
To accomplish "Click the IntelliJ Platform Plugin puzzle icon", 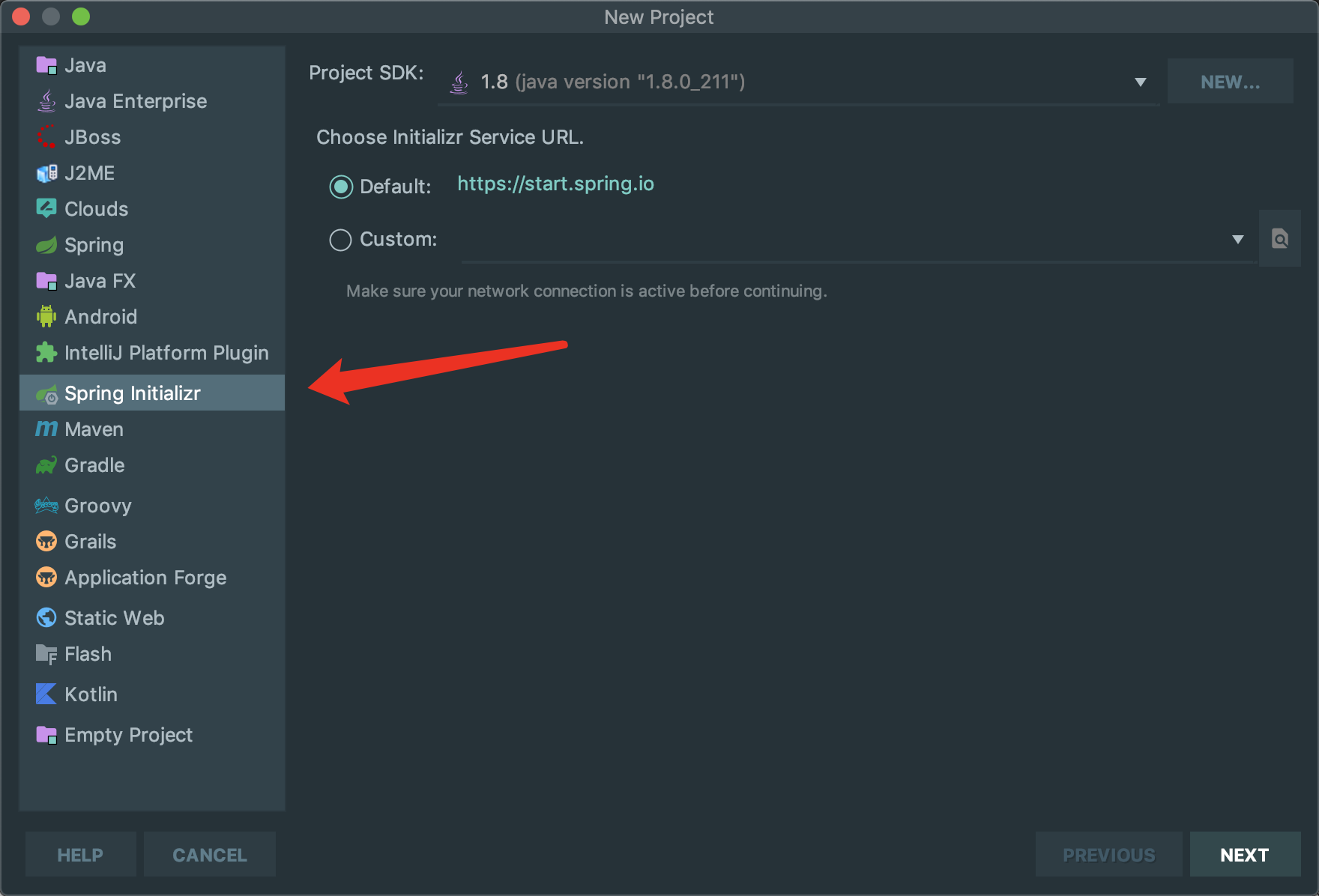I will point(46,353).
